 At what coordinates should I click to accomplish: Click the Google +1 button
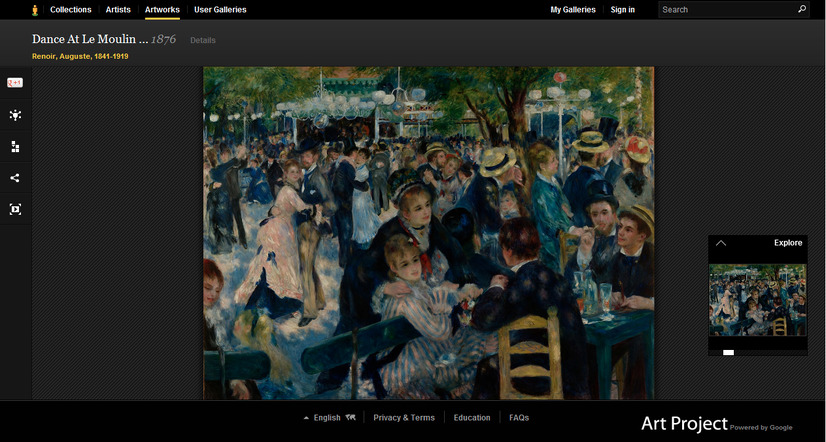coord(15,83)
